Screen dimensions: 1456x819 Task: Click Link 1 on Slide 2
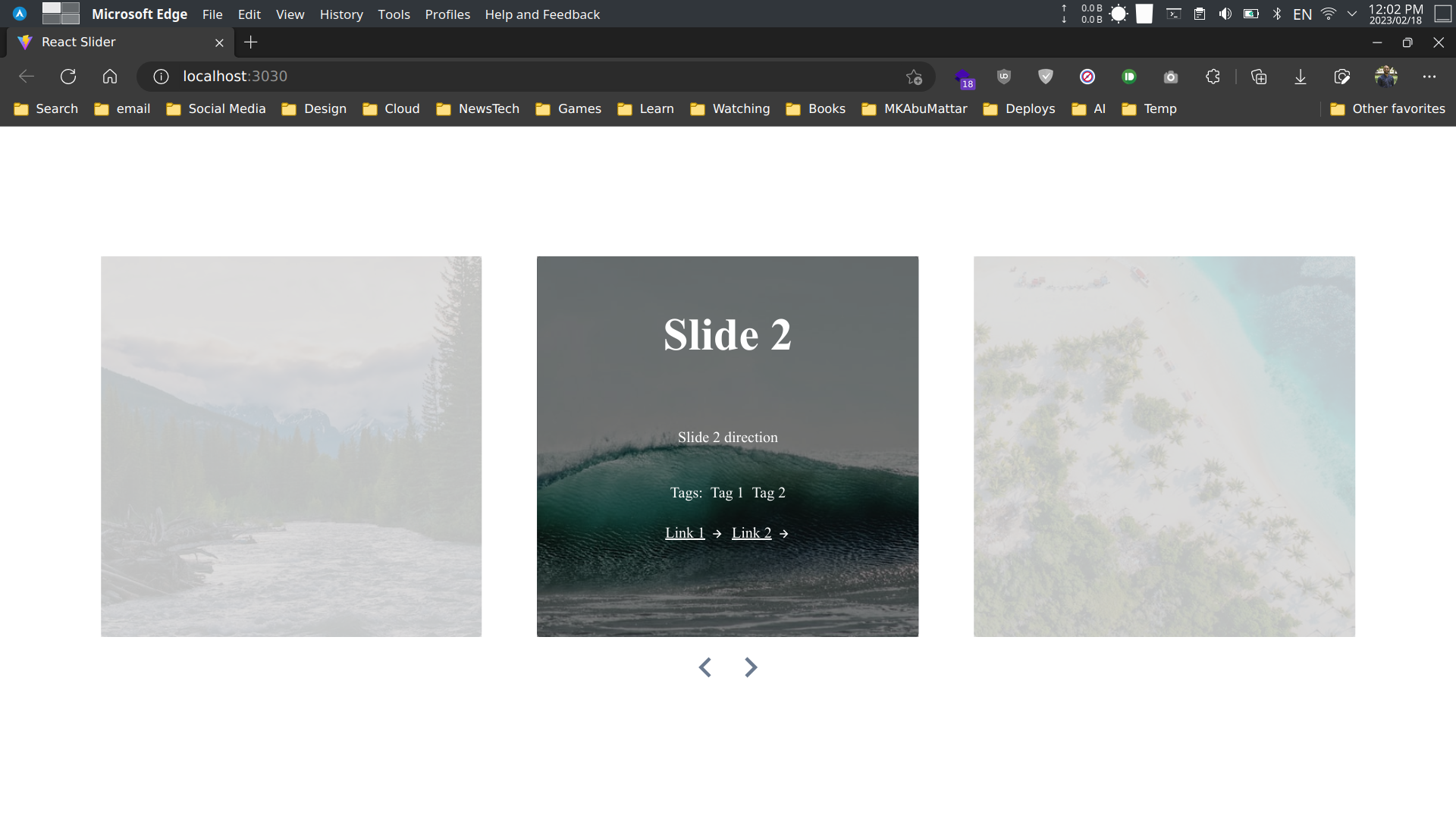pyautogui.click(x=684, y=532)
